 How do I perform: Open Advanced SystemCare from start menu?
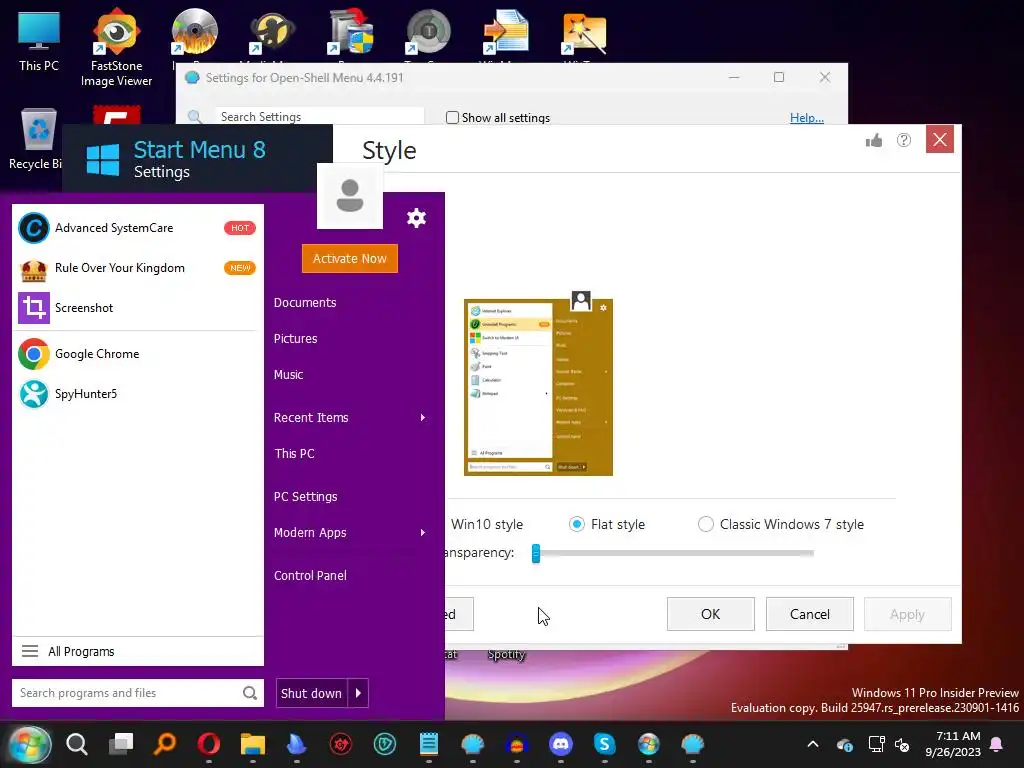click(137, 228)
